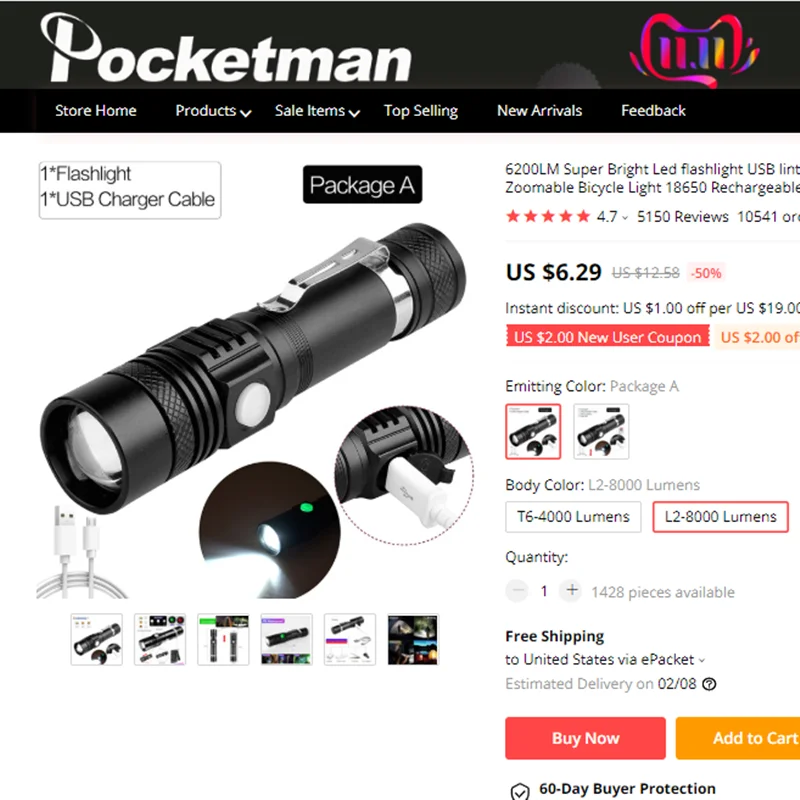Claim the US $2.00 New User Coupon
800x800 pixels.
[608, 337]
